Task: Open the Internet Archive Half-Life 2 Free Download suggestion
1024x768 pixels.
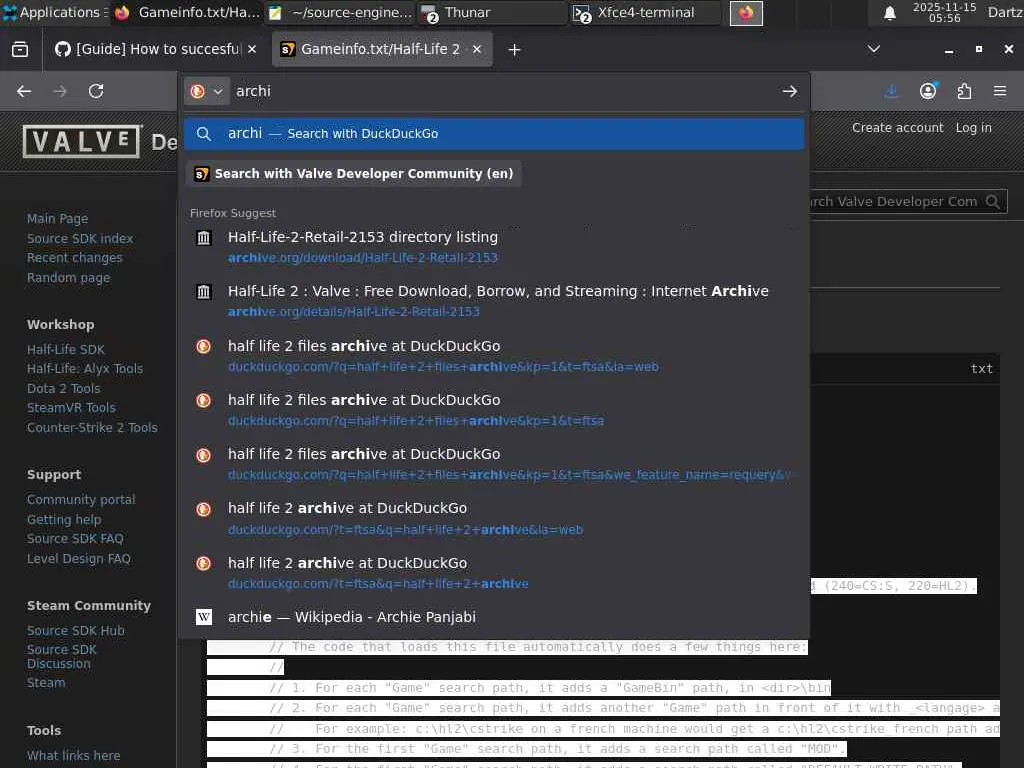Action: [494, 300]
